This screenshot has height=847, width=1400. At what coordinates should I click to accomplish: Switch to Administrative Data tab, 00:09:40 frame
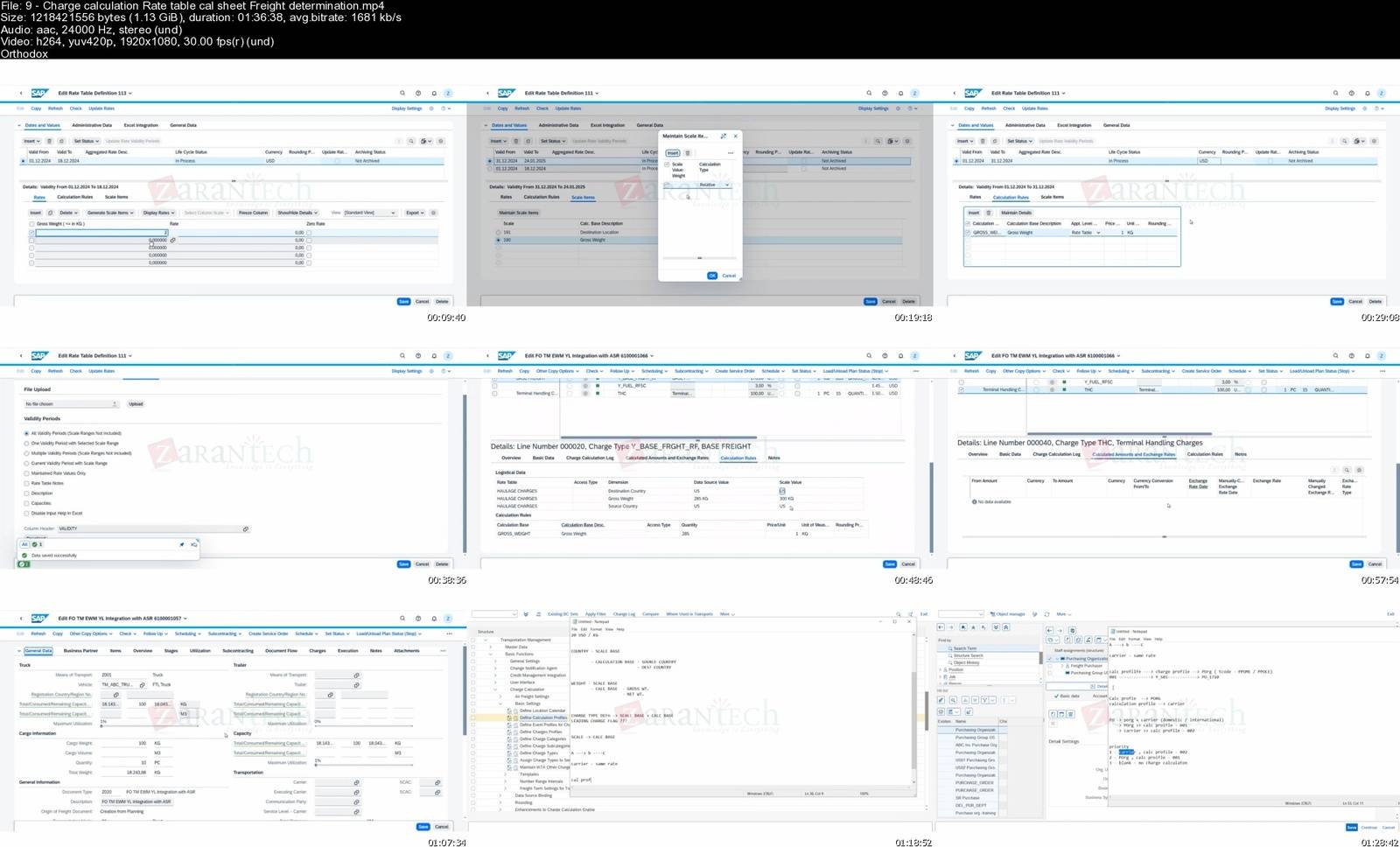92,125
